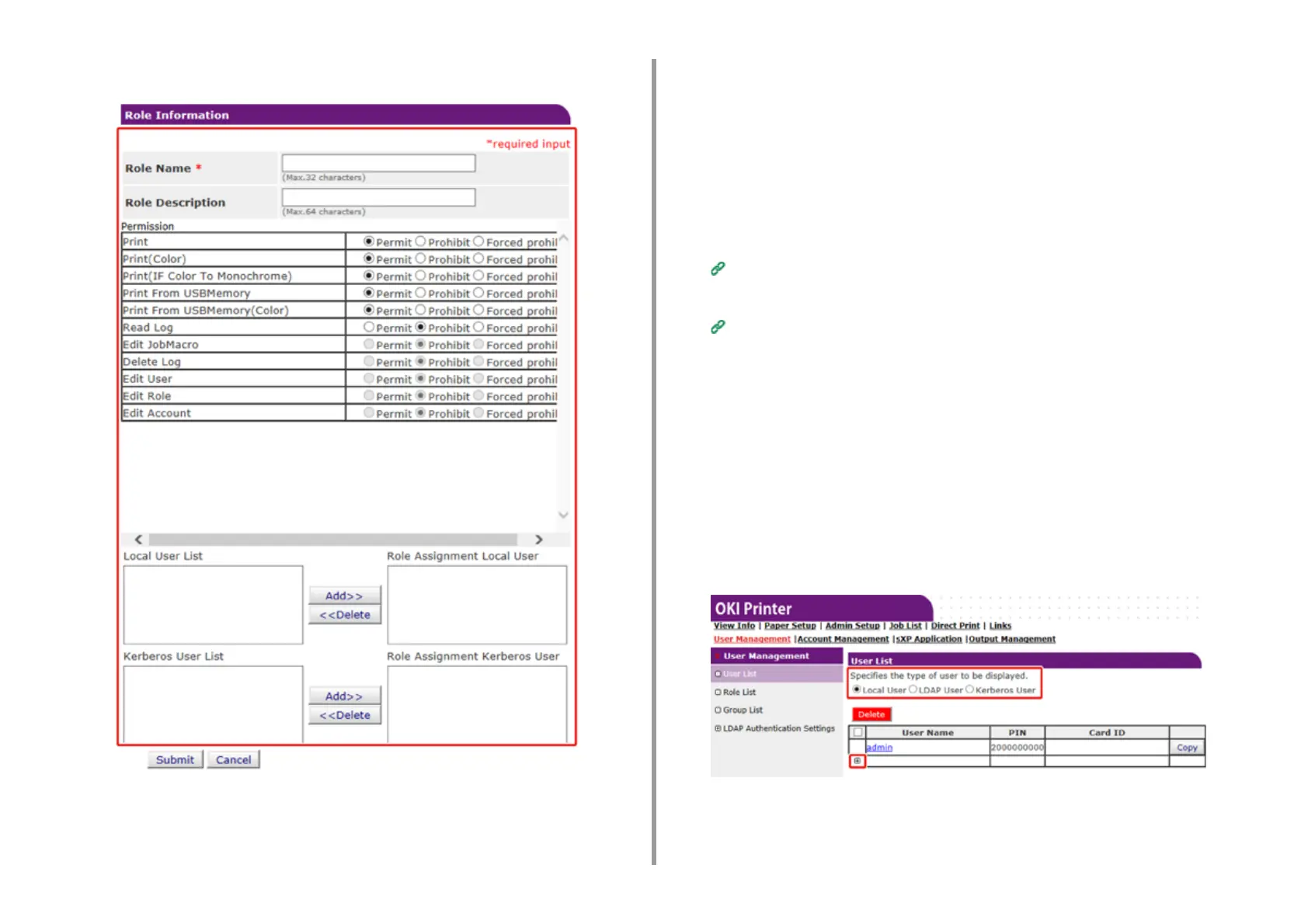Click the plus icon below the admin row
The width and height of the screenshot is (1308, 924).
857,761
